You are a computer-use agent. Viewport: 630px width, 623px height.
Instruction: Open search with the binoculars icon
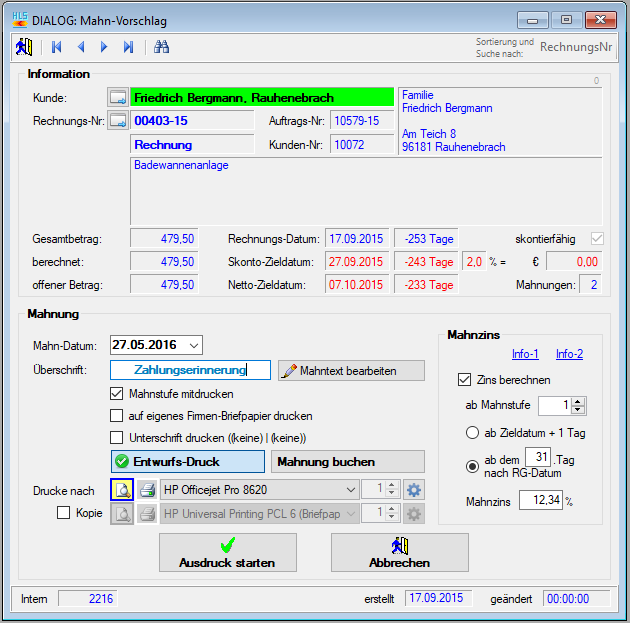tap(162, 47)
